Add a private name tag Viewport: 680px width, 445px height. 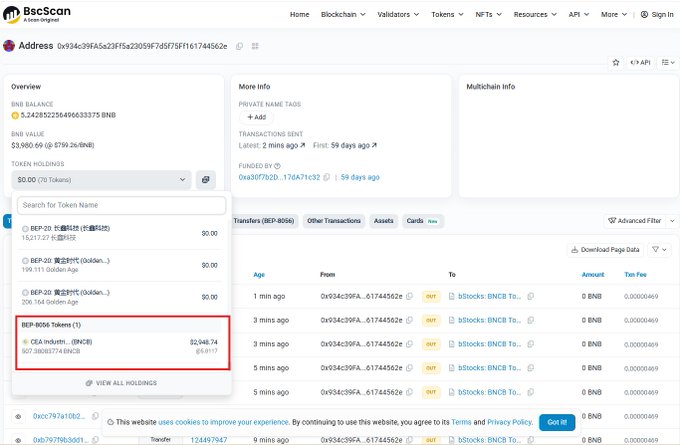click(256, 117)
